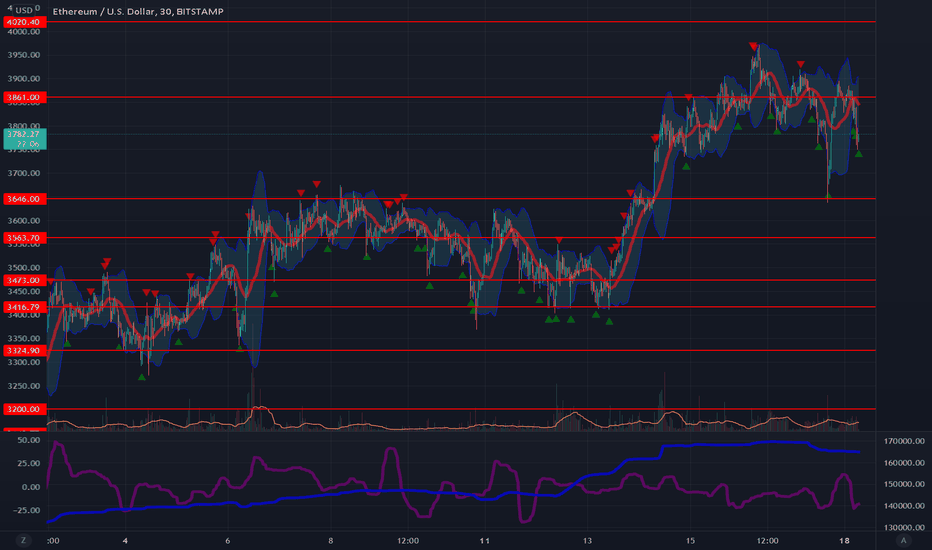Click the 3250.00 price axis value
This screenshot has width=932, height=550.
coord(24,386)
